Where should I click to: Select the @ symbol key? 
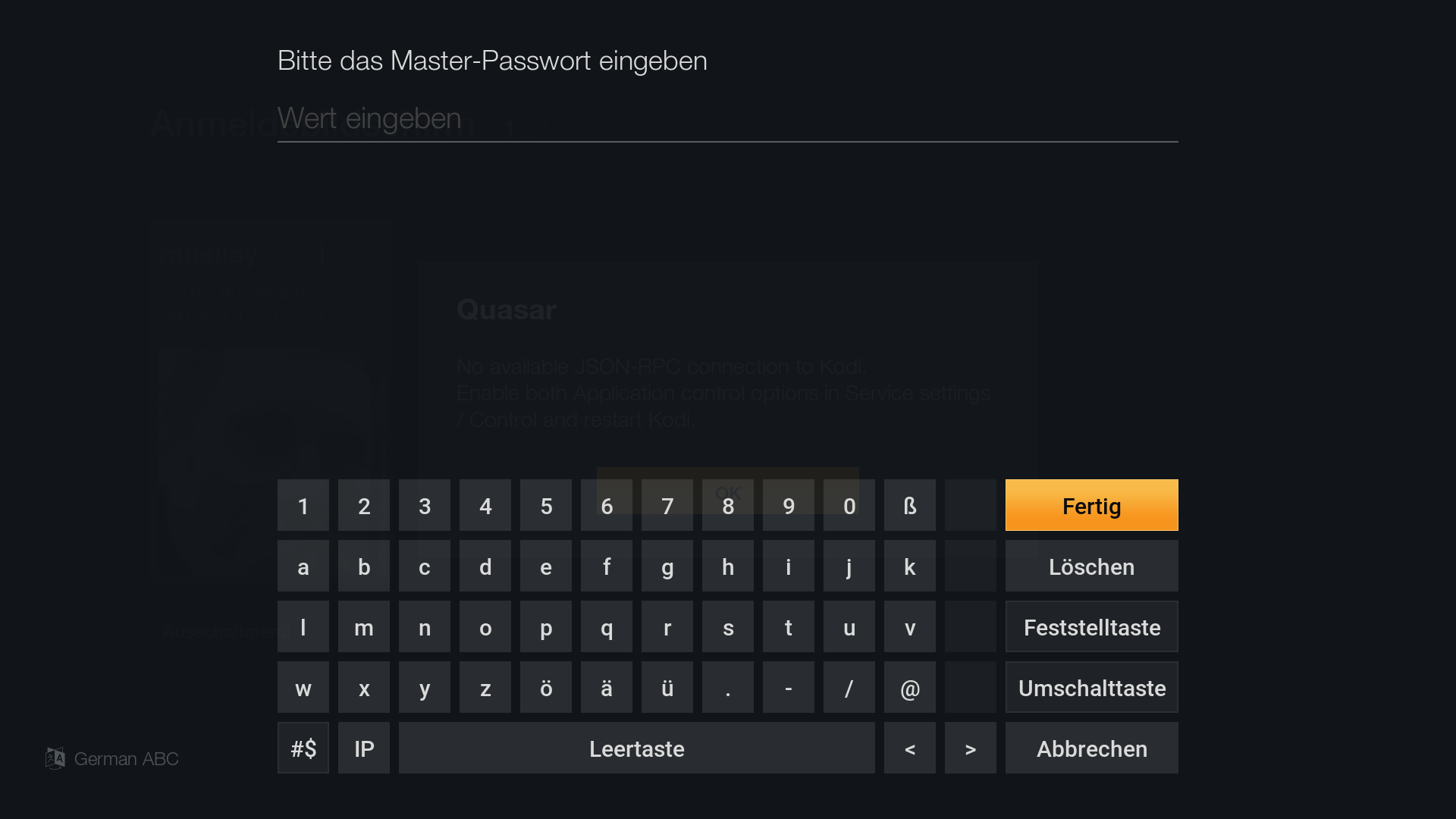(x=910, y=687)
